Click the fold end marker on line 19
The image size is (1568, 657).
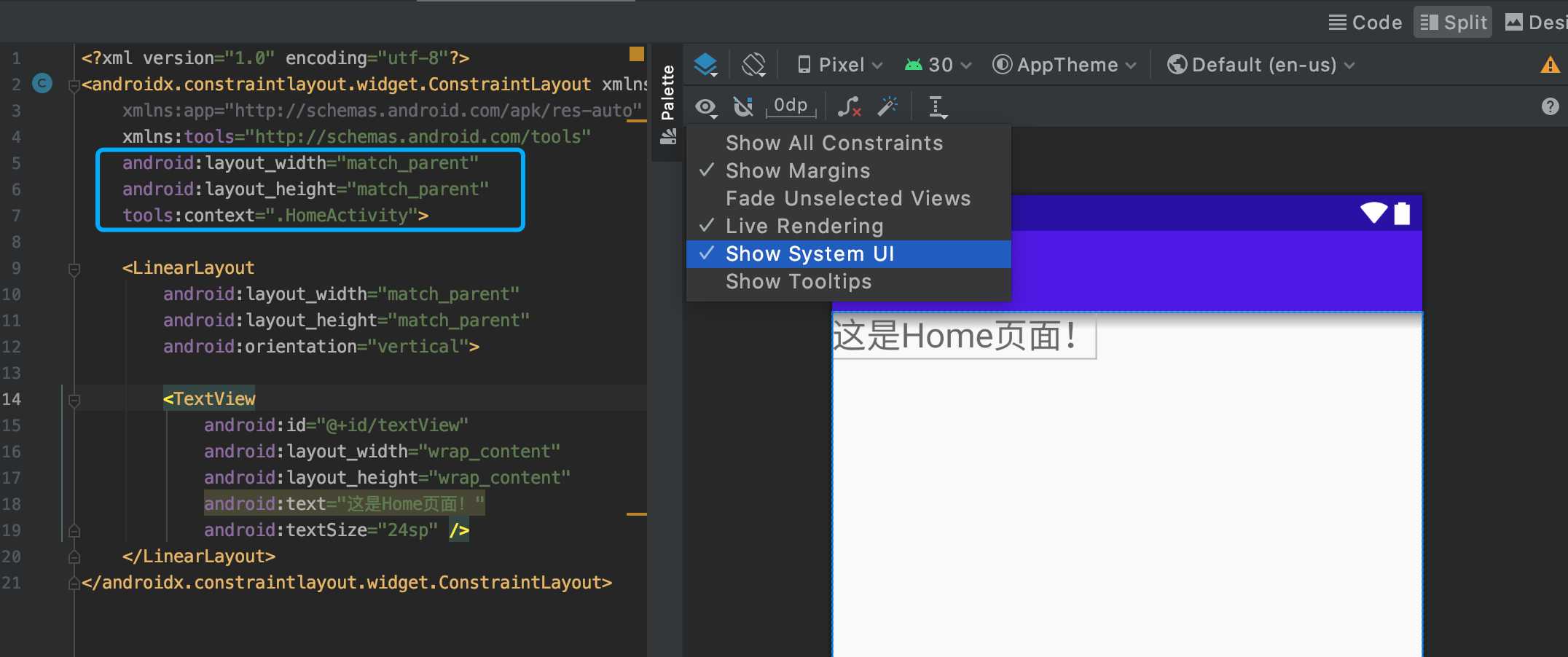coord(74,530)
